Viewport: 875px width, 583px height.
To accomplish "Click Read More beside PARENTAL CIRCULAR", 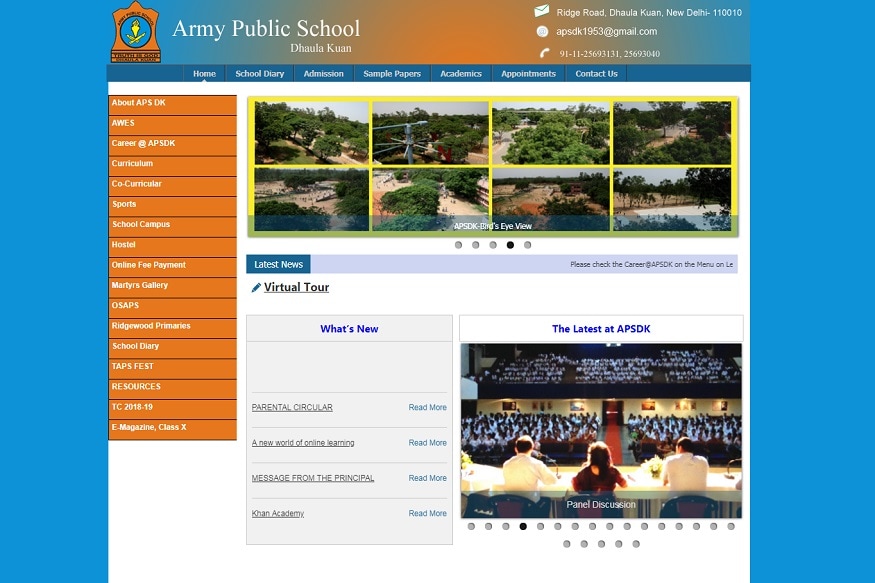I will coord(427,407).
